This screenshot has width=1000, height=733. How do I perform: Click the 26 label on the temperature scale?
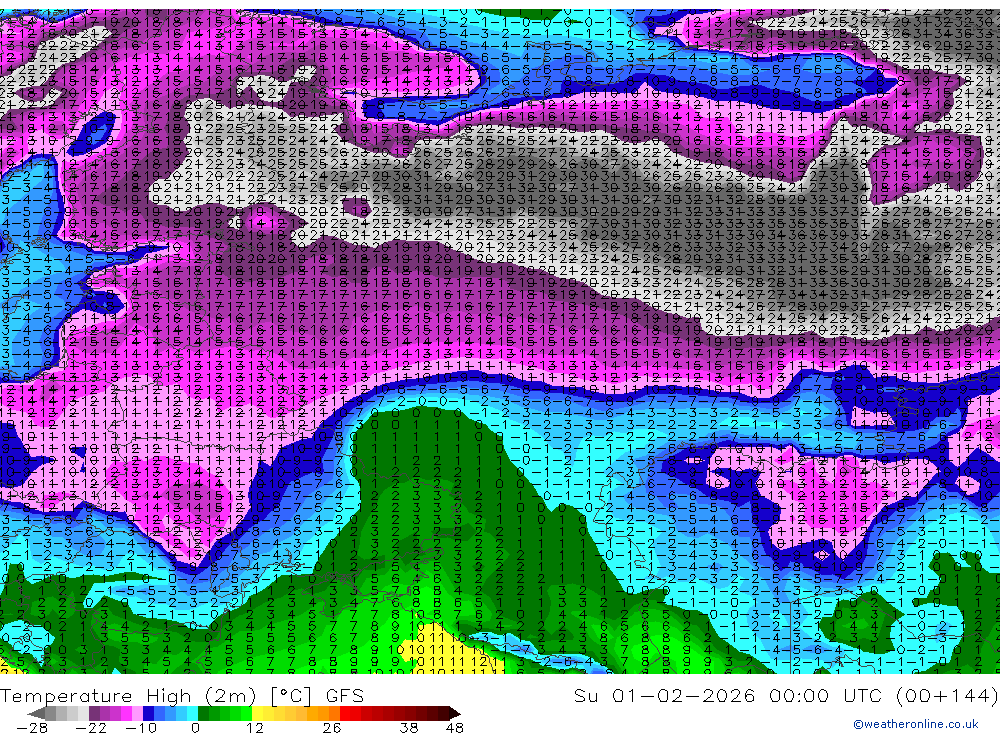332,727
